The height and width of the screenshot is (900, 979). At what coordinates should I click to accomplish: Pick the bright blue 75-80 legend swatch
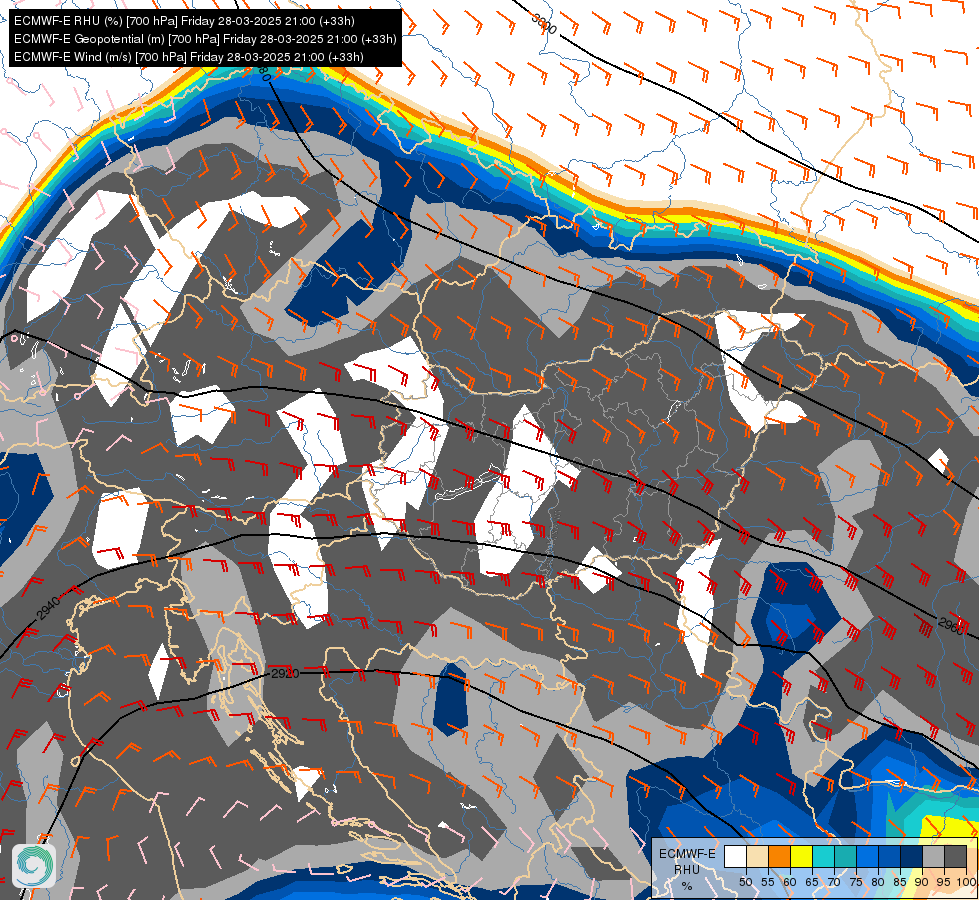point(867,856)
